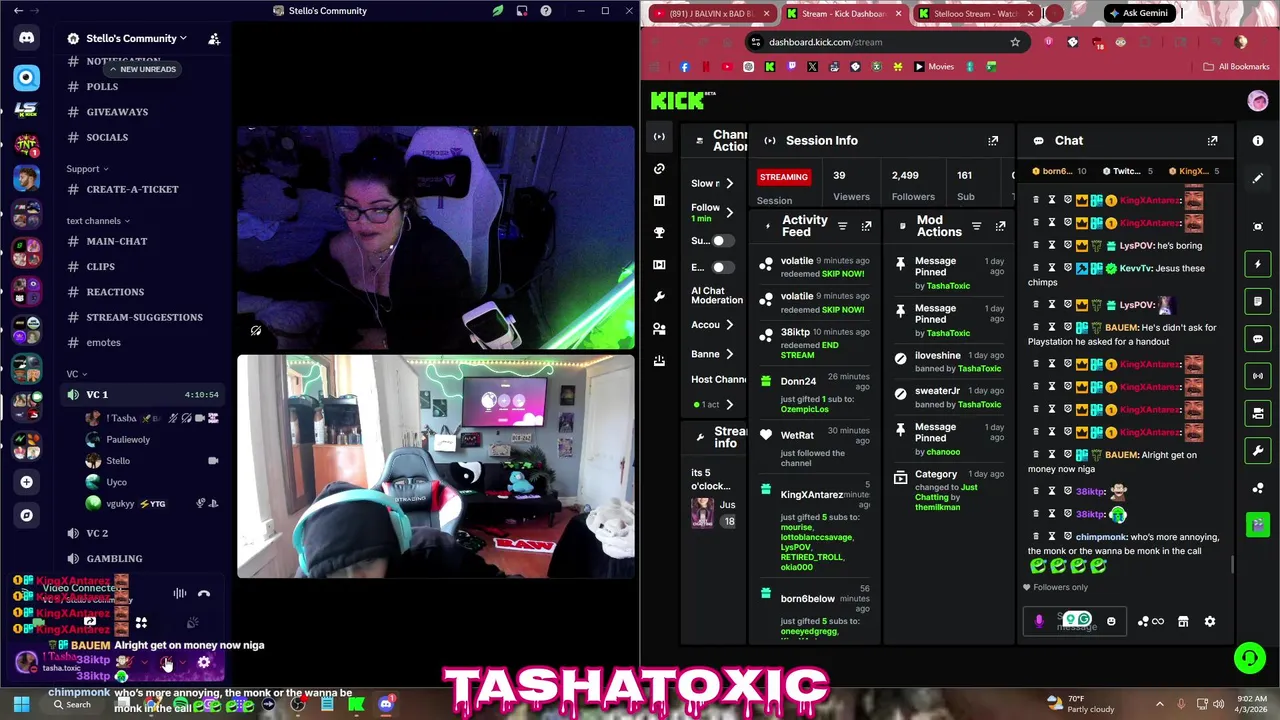Open Kick chat shop icon
The height and width of the screenshot is (720, 1280).
pyautogui.click(x=1183, y=622)
